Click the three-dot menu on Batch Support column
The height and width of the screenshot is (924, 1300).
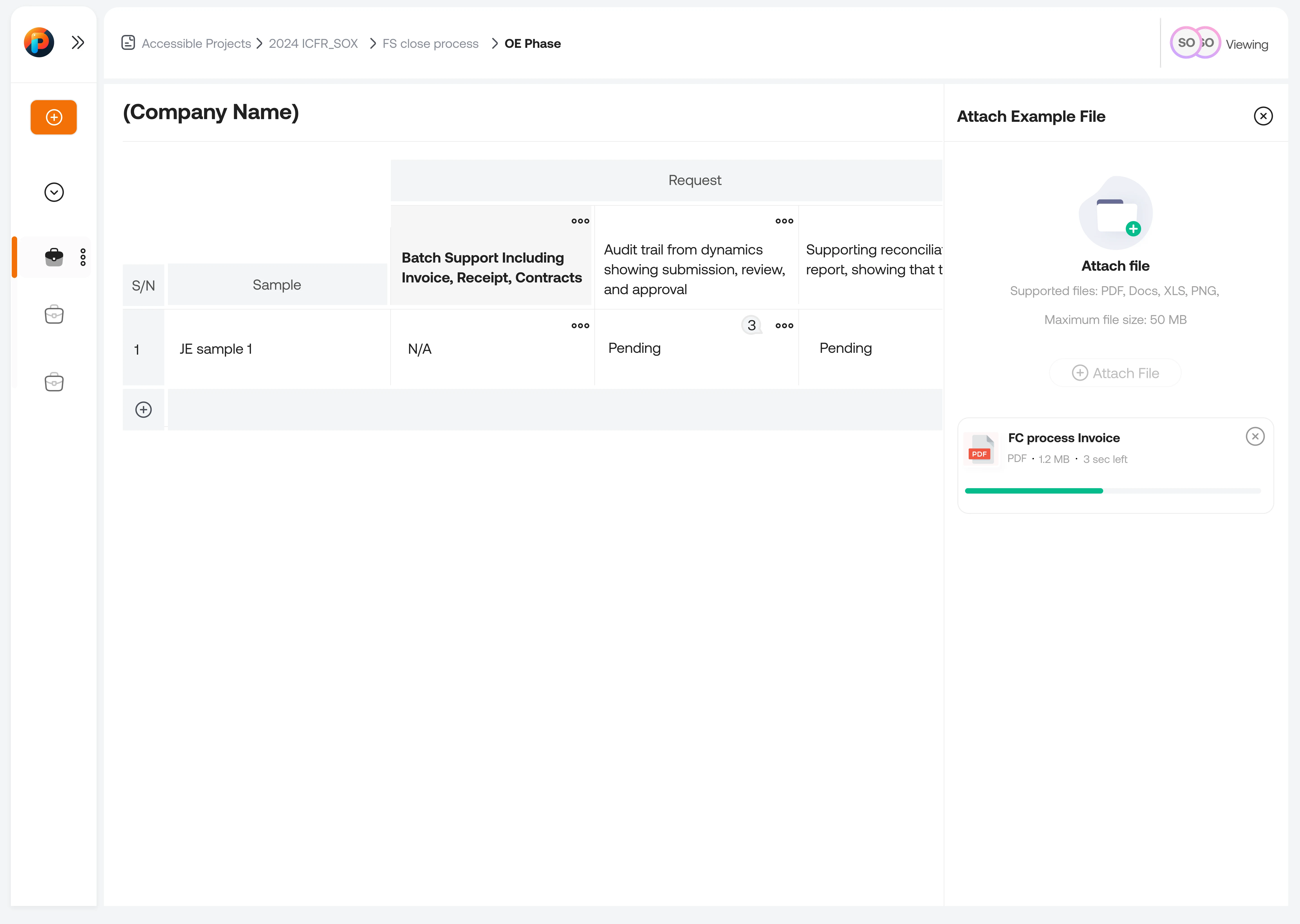[x=580, y=221]
